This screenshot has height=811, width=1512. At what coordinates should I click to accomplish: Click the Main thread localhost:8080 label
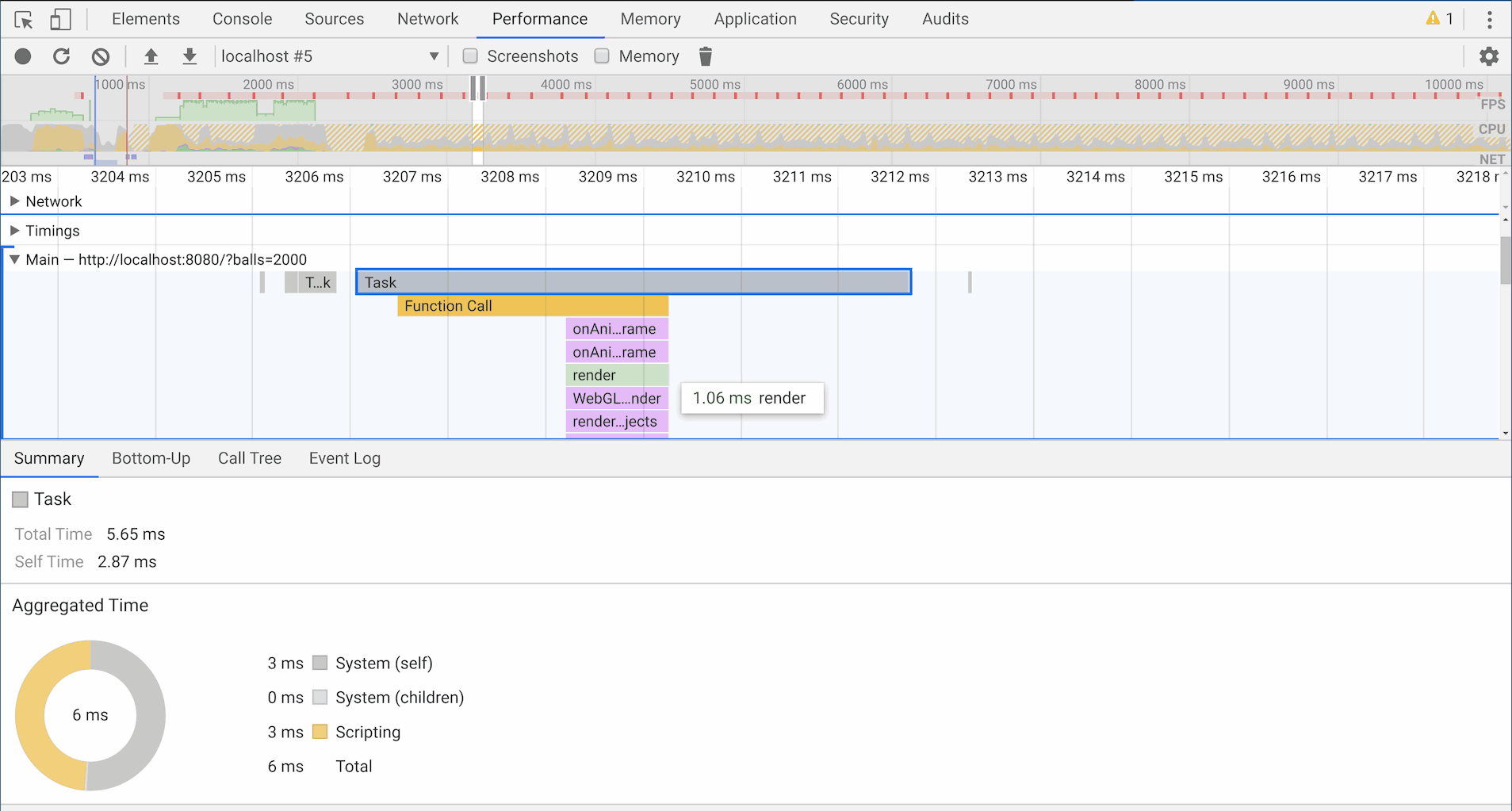(x=167, y=259)
